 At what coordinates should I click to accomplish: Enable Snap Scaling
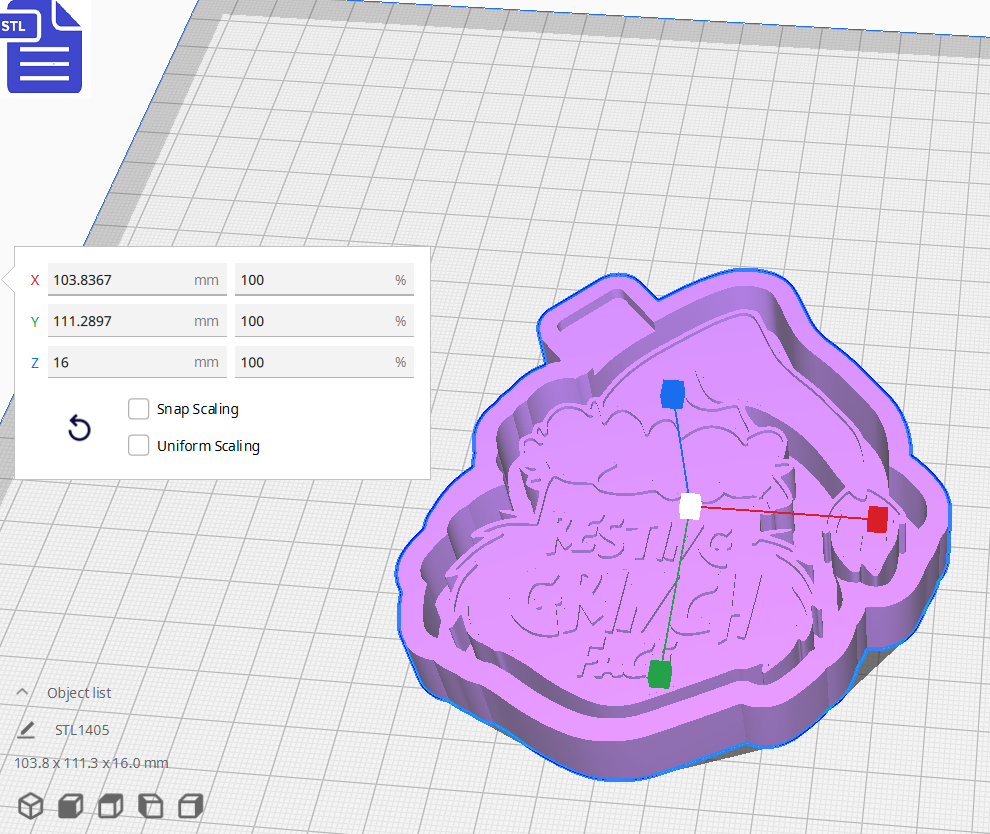tap(138, 408)
